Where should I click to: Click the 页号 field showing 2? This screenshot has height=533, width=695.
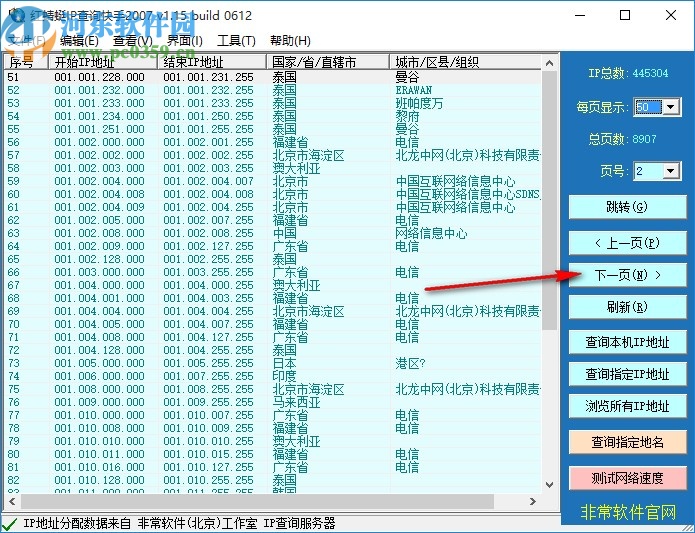[x=648, y=171]
